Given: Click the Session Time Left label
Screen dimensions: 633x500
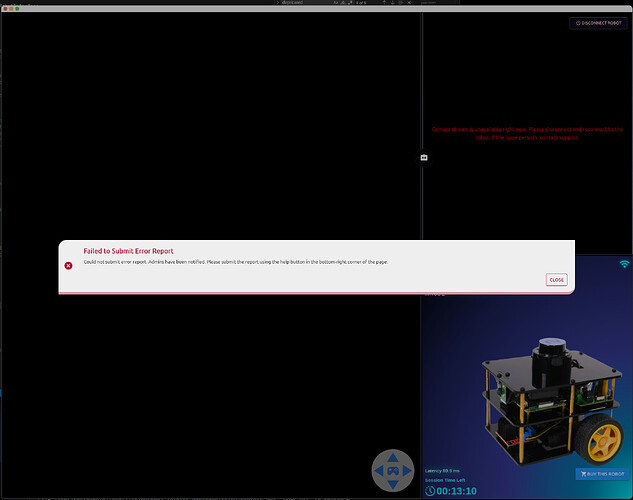Looking at the screenshot, I should point(445,480).
